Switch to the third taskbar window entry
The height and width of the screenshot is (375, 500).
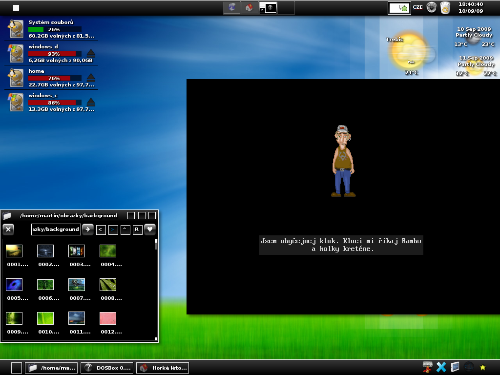[x=162, y=368]
